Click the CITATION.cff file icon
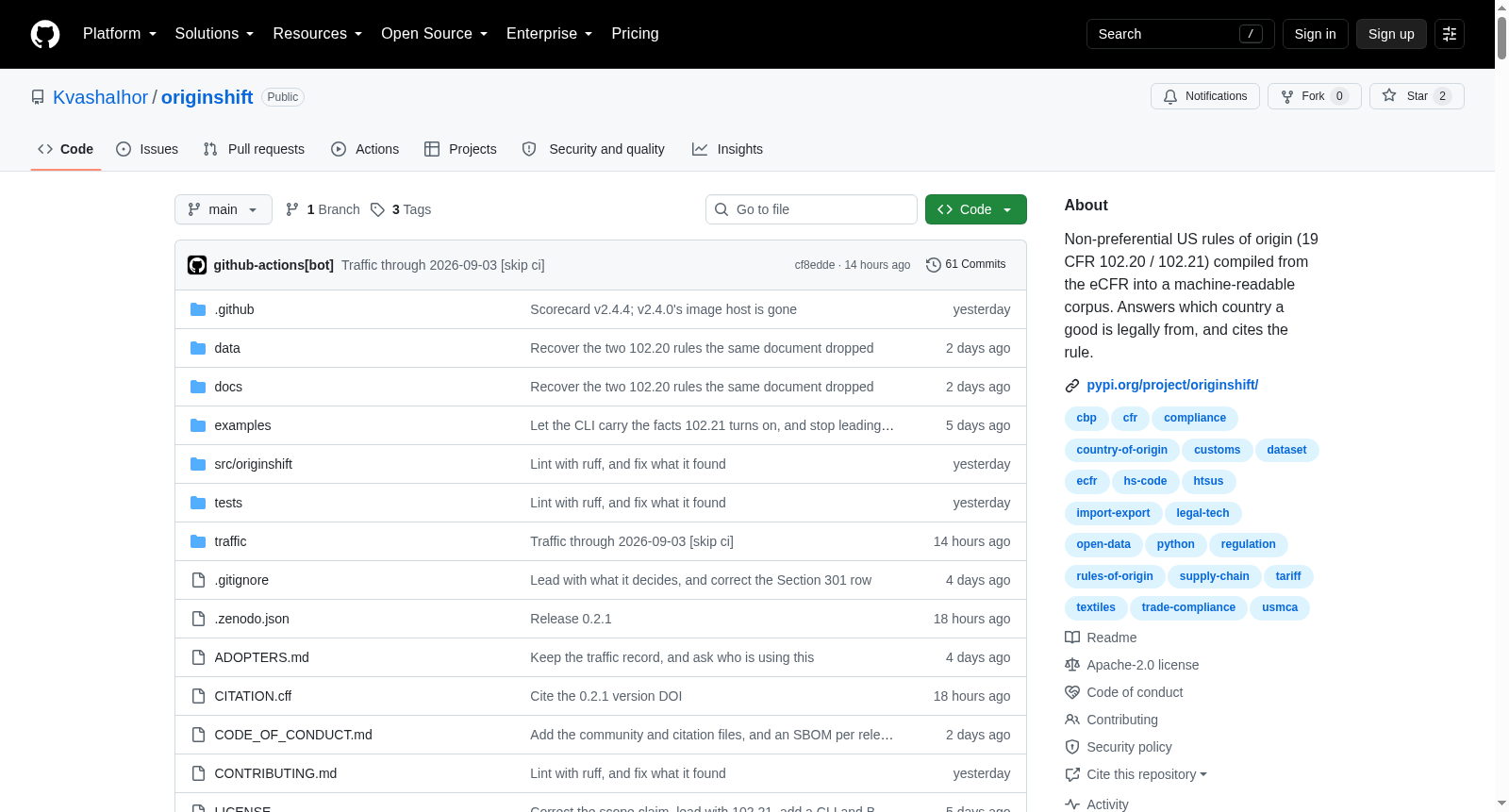Viewport: 1509px width, 812px height. (198, 696)
